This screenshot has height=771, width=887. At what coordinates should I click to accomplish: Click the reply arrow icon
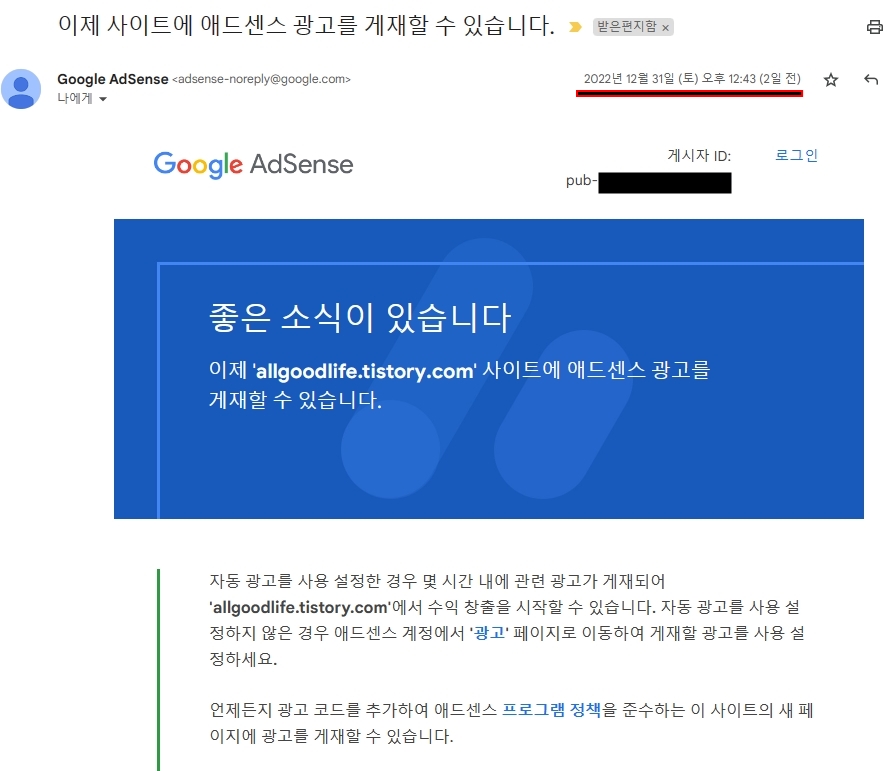[871, 80]
